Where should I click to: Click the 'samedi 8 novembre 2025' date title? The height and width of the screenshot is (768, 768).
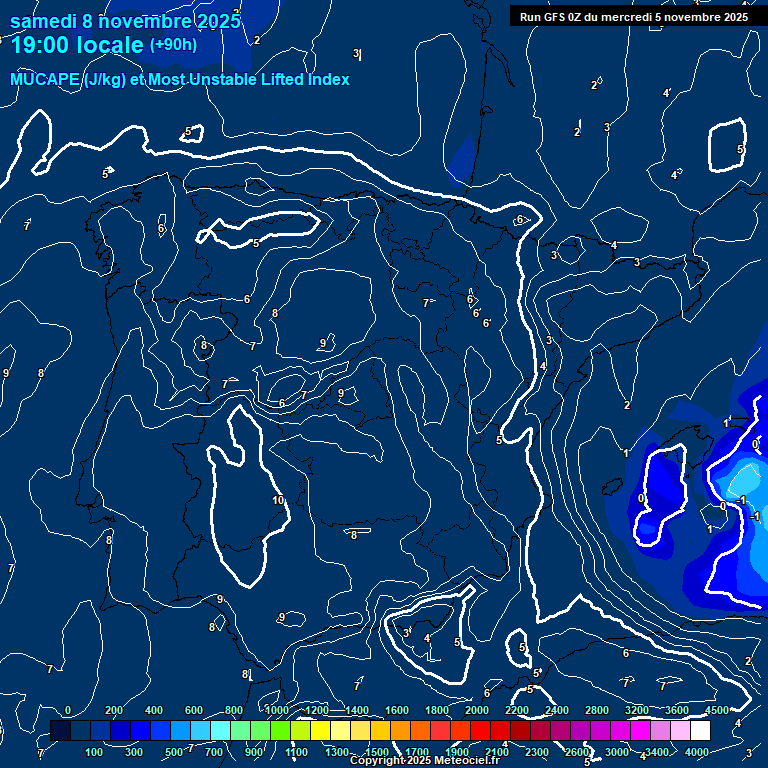click(125, 22)
